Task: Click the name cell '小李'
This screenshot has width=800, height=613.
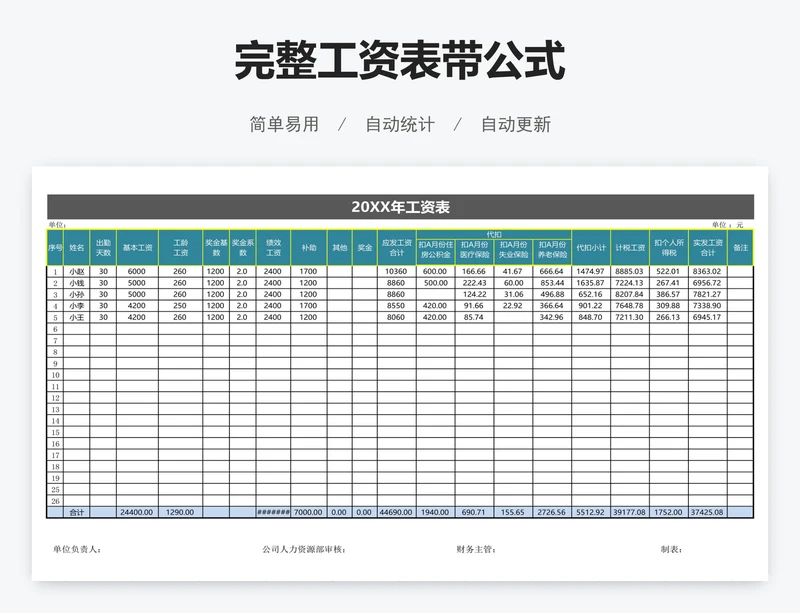Action: 77,306
